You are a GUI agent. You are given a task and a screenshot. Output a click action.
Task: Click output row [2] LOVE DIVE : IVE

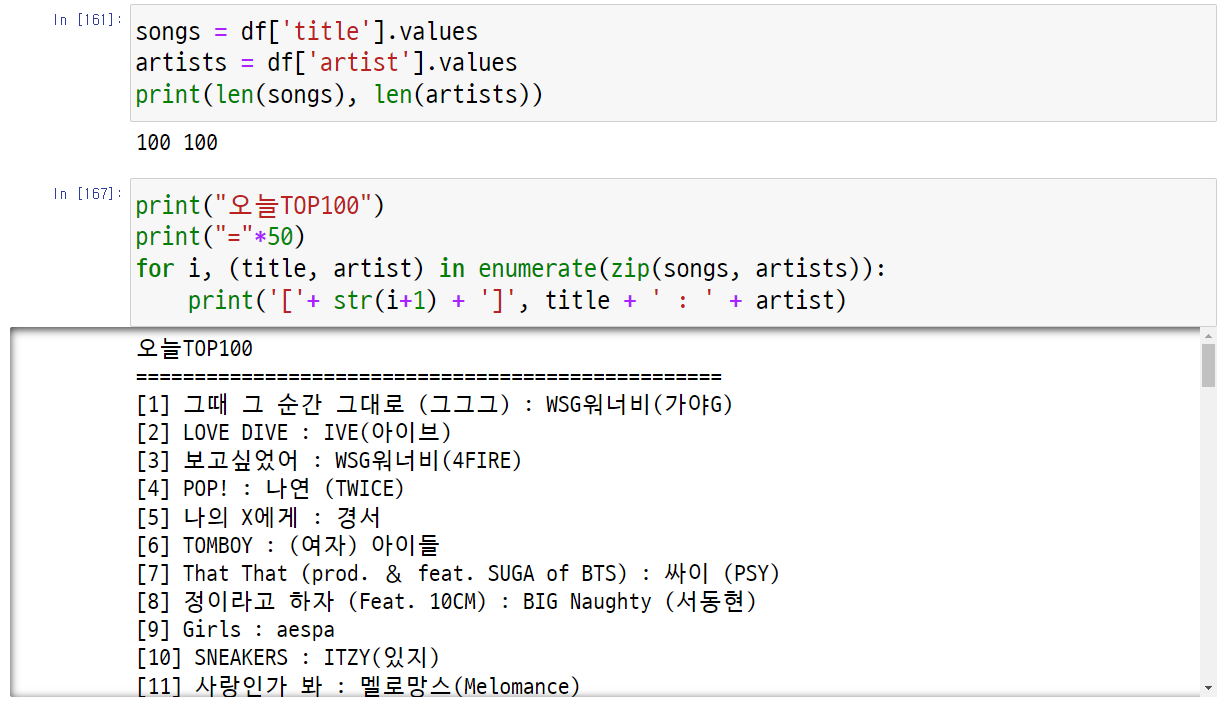[x=294, y=433]
